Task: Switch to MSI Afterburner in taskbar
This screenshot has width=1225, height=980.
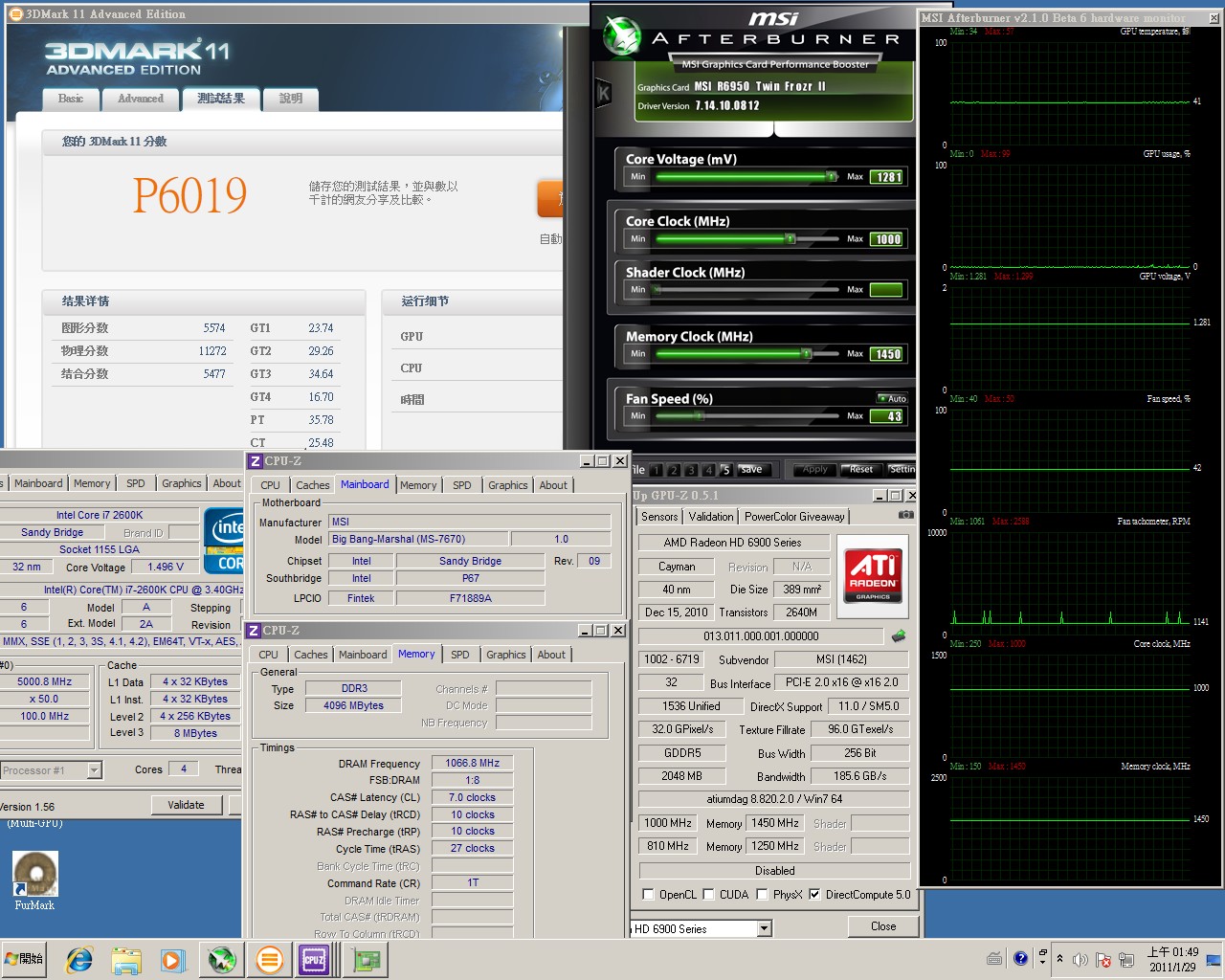Action: pyautogui.click(x=222, y=959)
